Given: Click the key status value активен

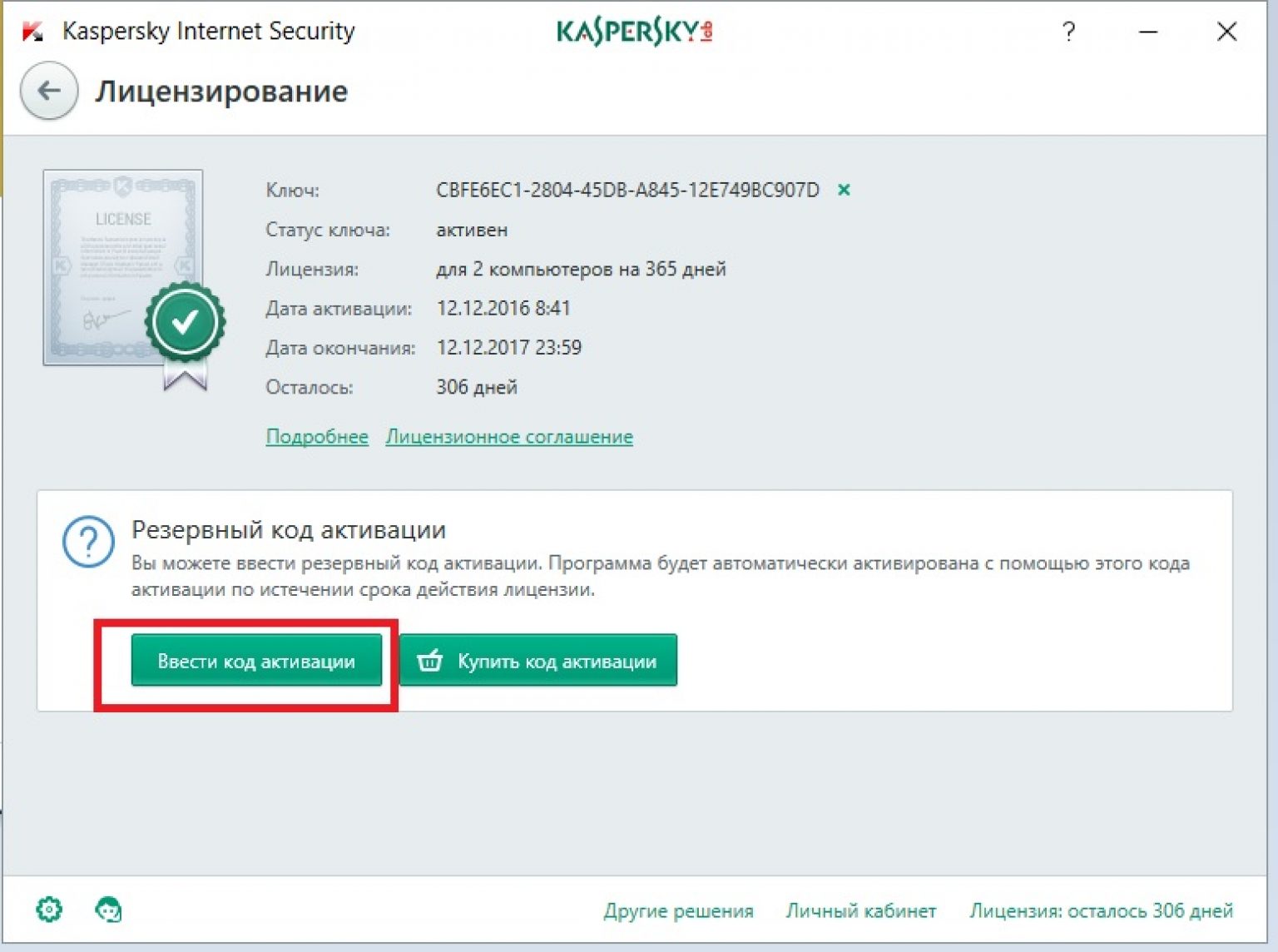Looking at the screenshot, I should [472, 230].
